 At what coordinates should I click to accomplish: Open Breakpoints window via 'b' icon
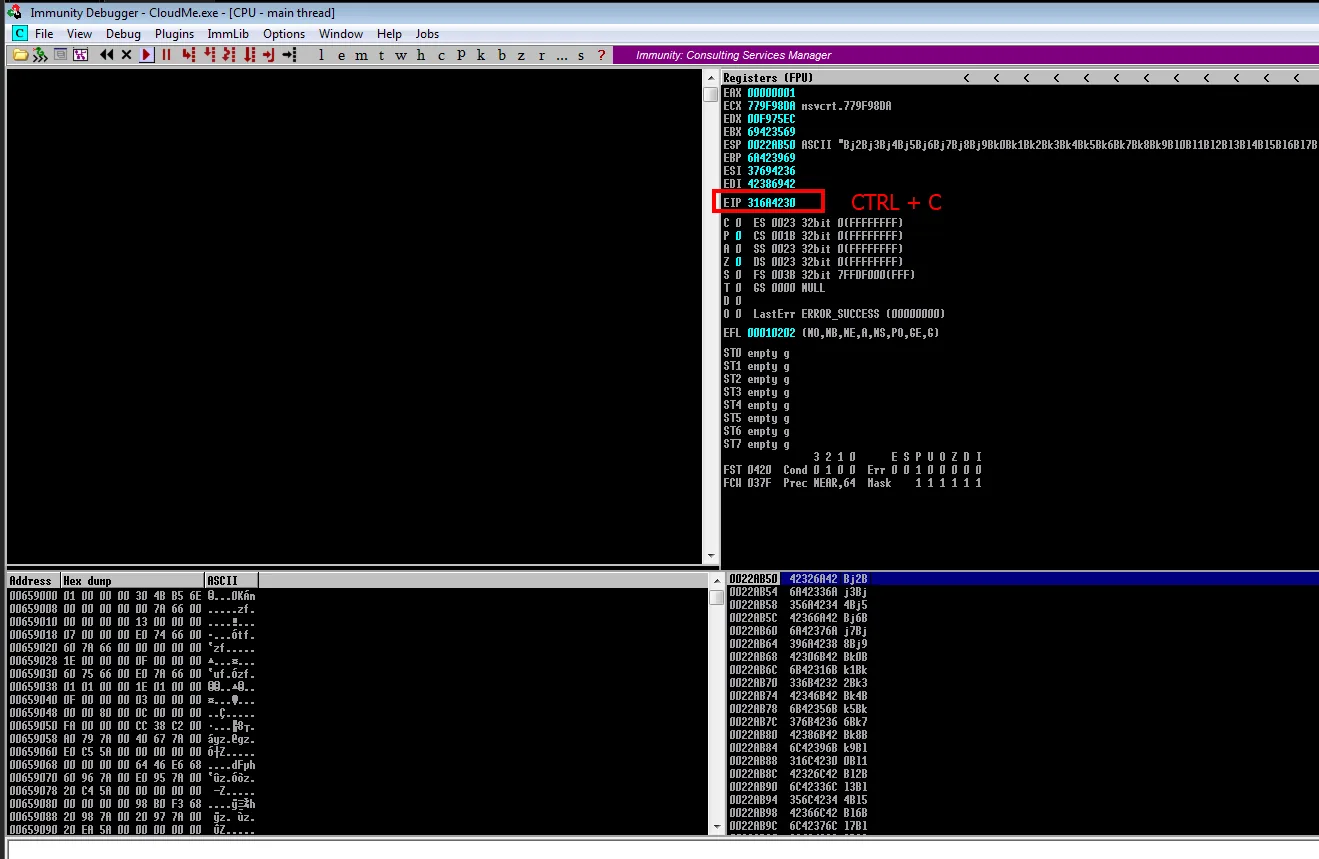point(502,55)
